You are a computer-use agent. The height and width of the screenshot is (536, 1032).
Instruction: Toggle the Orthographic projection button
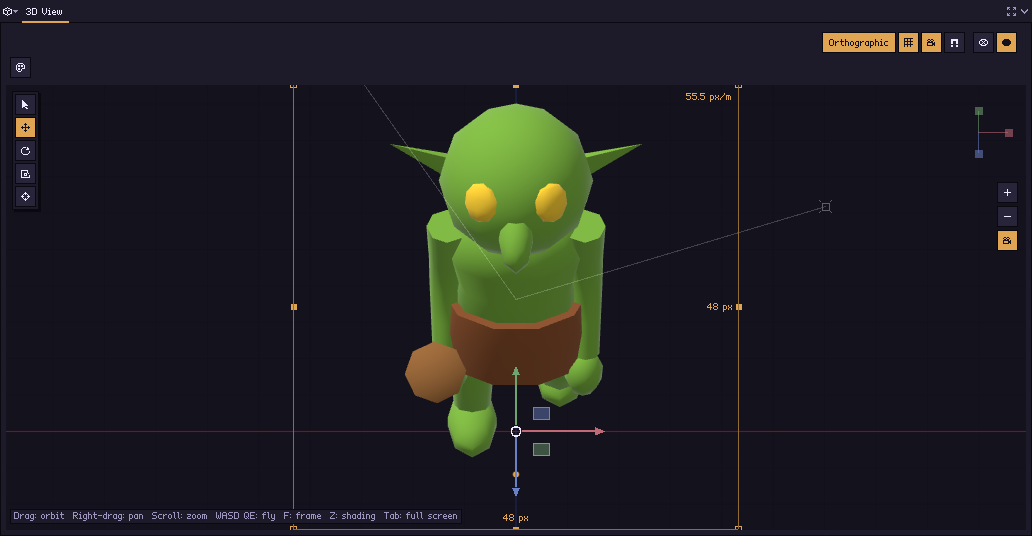tap(858, 43)
